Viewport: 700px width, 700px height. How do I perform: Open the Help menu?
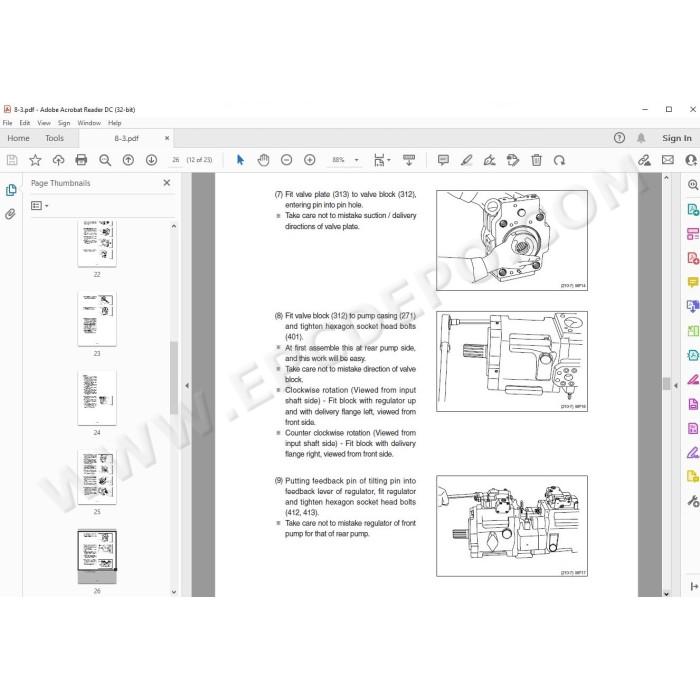click(114, 123)
